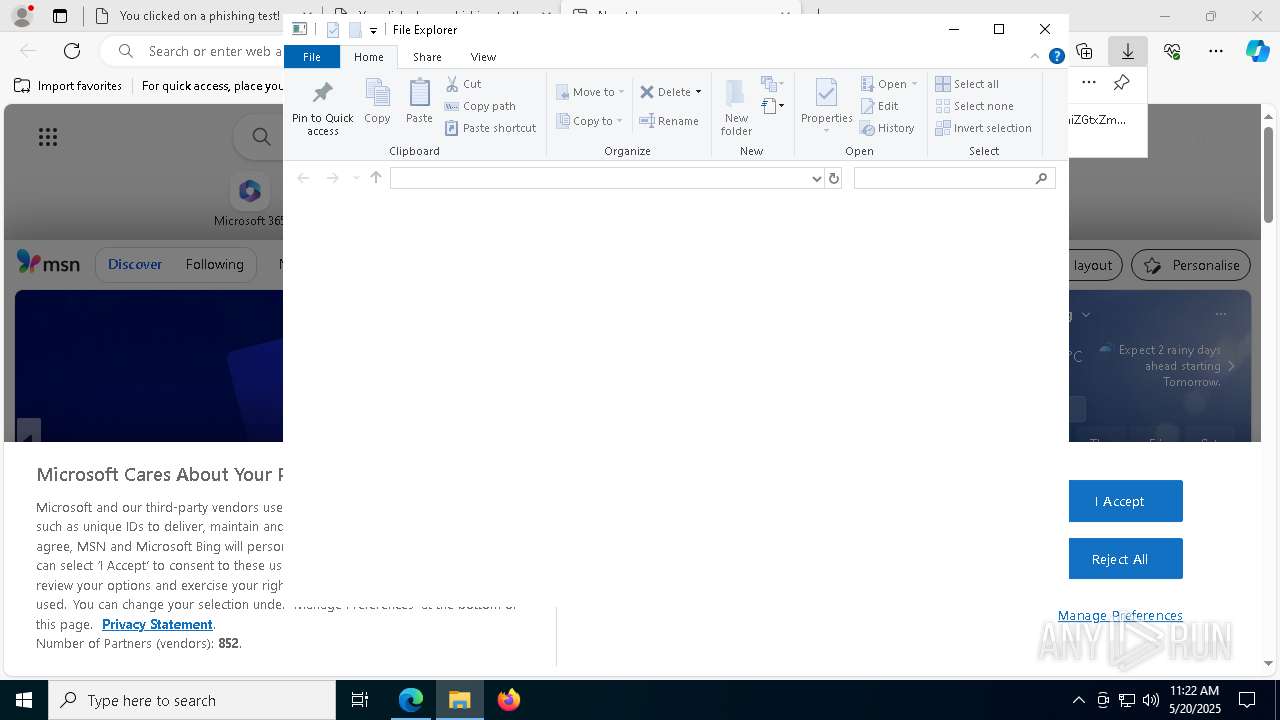
Task: Click Copy path in the ribbon
Action: (480, 106)
